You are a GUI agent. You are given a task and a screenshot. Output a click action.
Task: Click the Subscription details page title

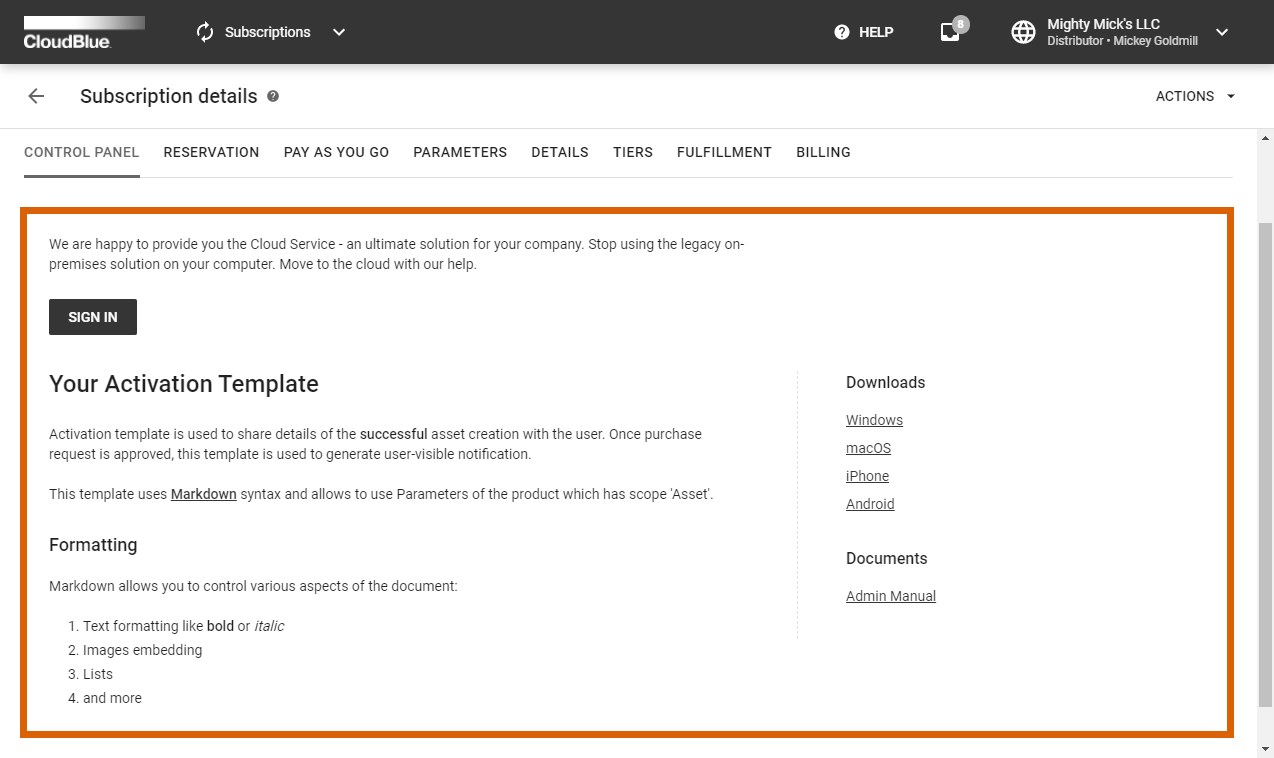(169, 96)
